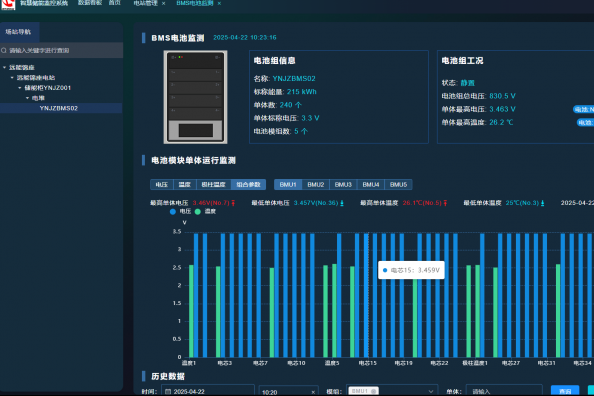This screenshot has width=594, height=396.
Task: Toggle the green 温度 legend series
Action: point(205,211)
